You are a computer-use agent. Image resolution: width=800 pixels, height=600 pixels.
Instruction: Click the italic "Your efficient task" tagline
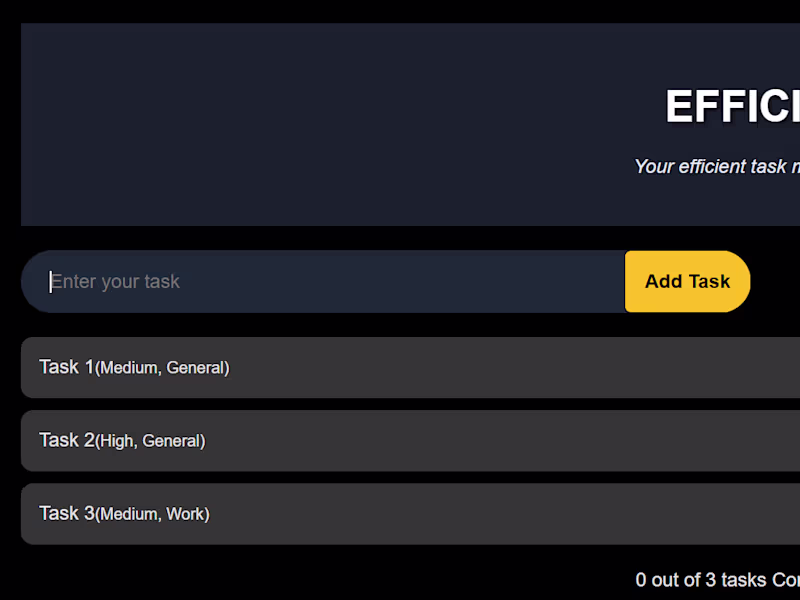coord(716,166)
